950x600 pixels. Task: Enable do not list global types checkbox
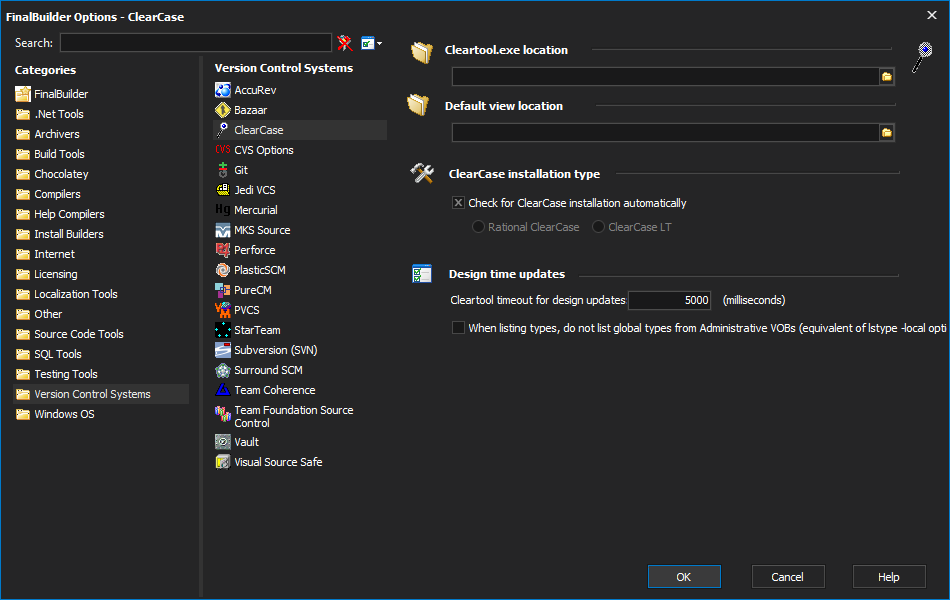459,328
